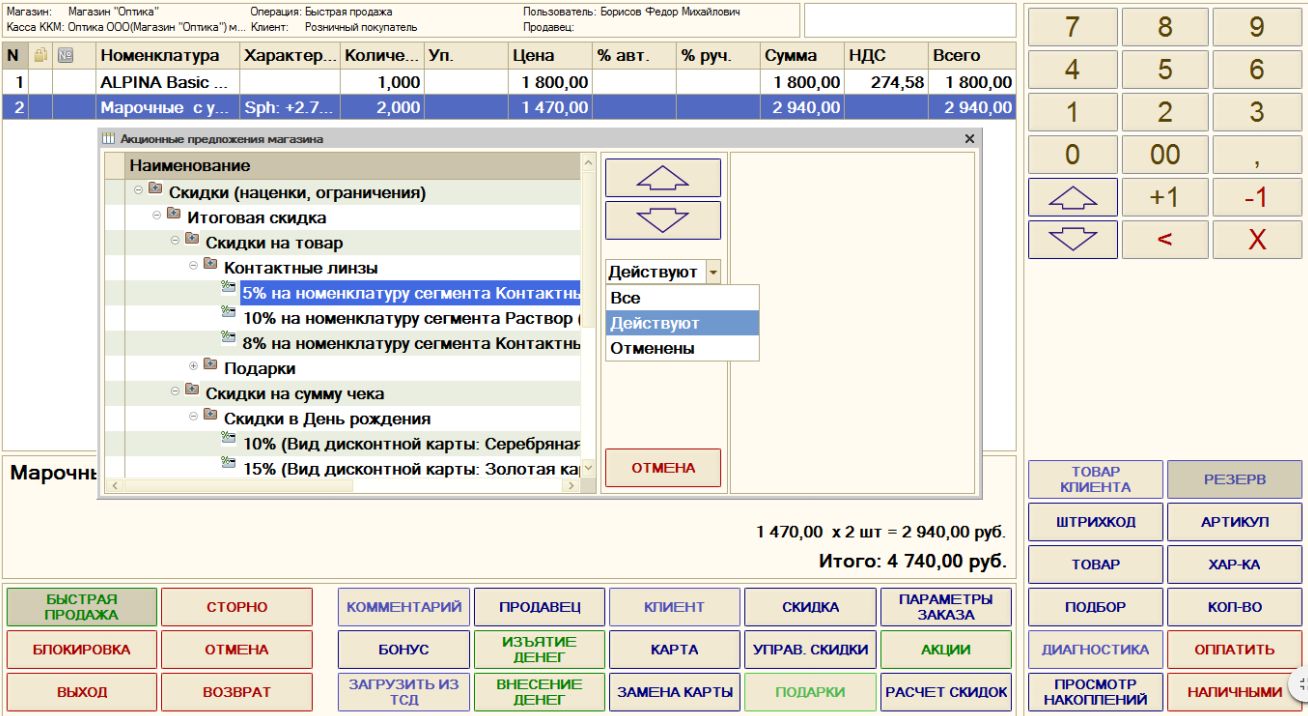Click the up arrow in the promotions dialog
This screenshot has width=1308, height=716.
662,178
